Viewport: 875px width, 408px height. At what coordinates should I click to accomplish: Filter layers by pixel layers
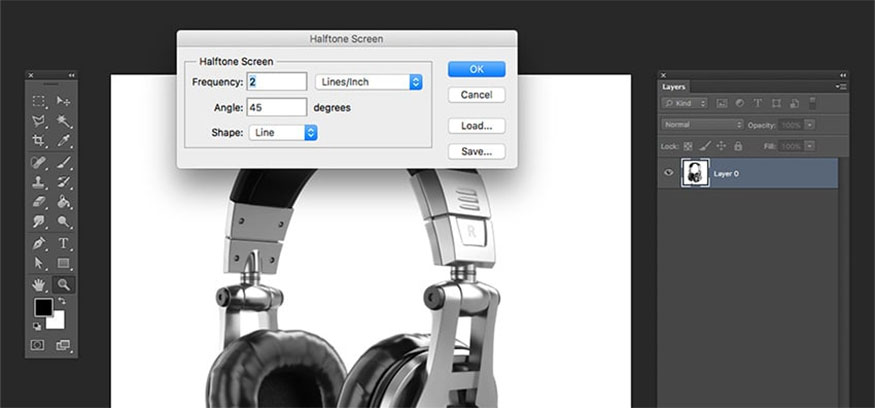(x=722, y=103)
